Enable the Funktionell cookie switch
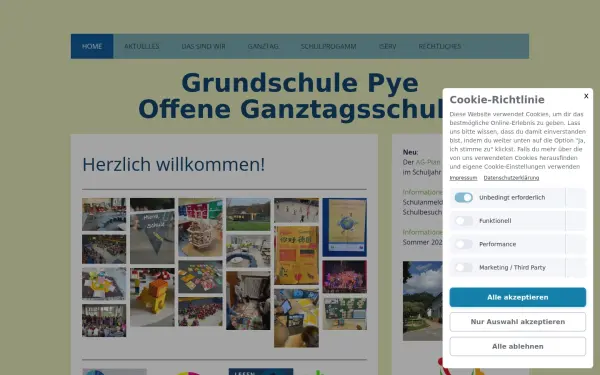600x375 pixels. pyautogui.click(x=463, y=221)
